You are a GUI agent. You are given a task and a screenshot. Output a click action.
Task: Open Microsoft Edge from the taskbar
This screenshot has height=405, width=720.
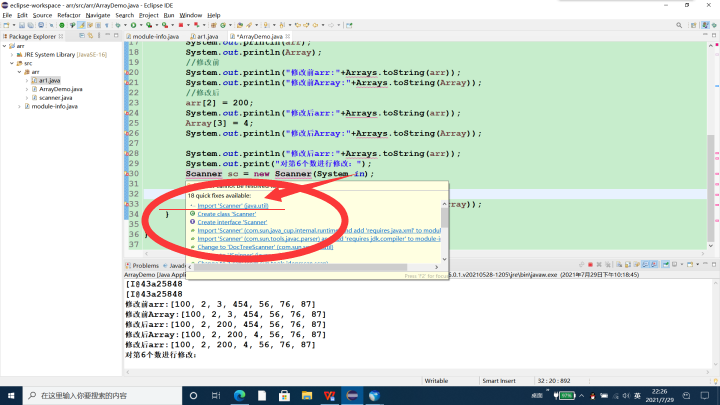(239, 395)
